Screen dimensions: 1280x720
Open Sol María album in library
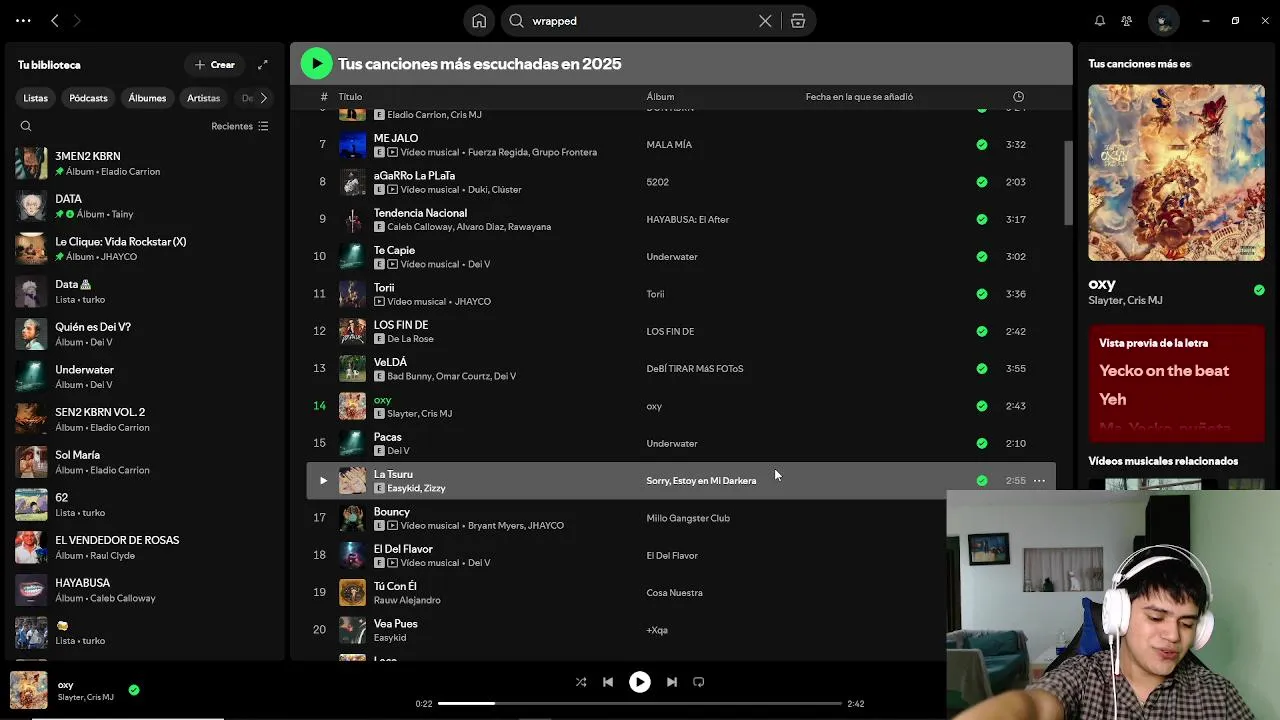pos(145,462)
